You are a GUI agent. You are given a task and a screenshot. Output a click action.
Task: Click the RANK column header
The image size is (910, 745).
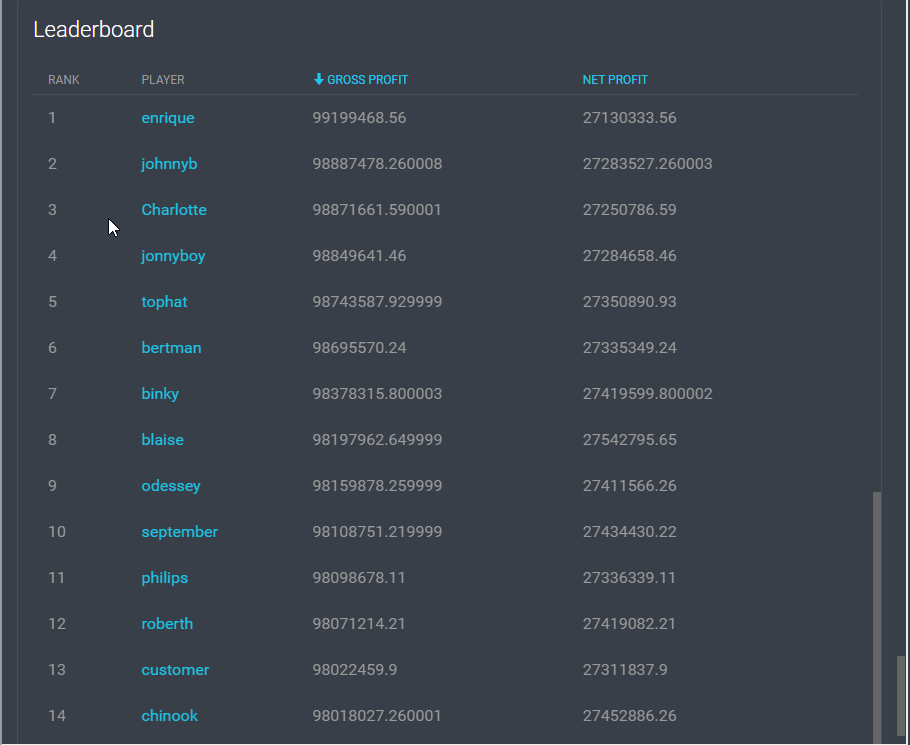point(64,79)
